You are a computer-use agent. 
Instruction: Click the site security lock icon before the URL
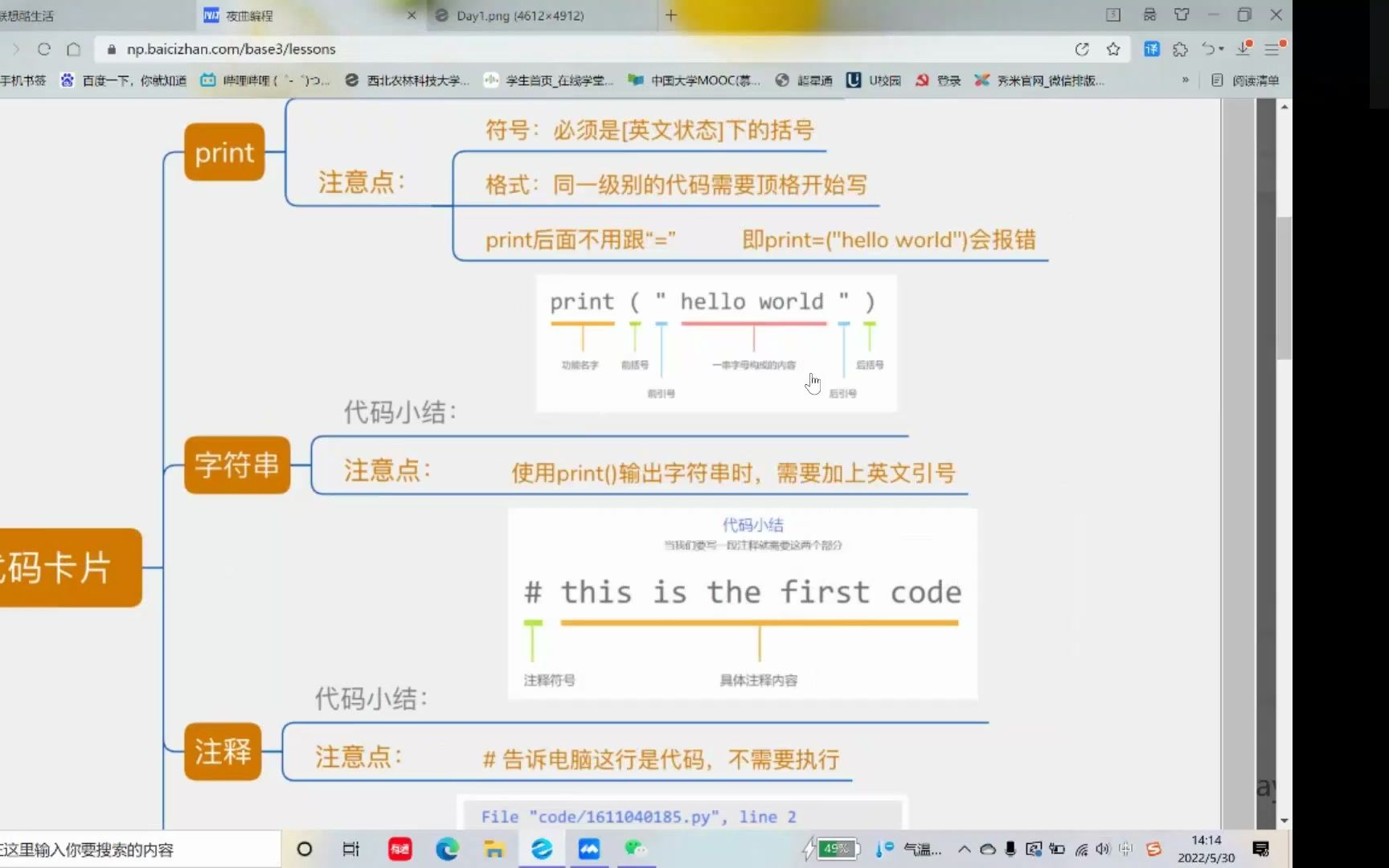[110, 49]
